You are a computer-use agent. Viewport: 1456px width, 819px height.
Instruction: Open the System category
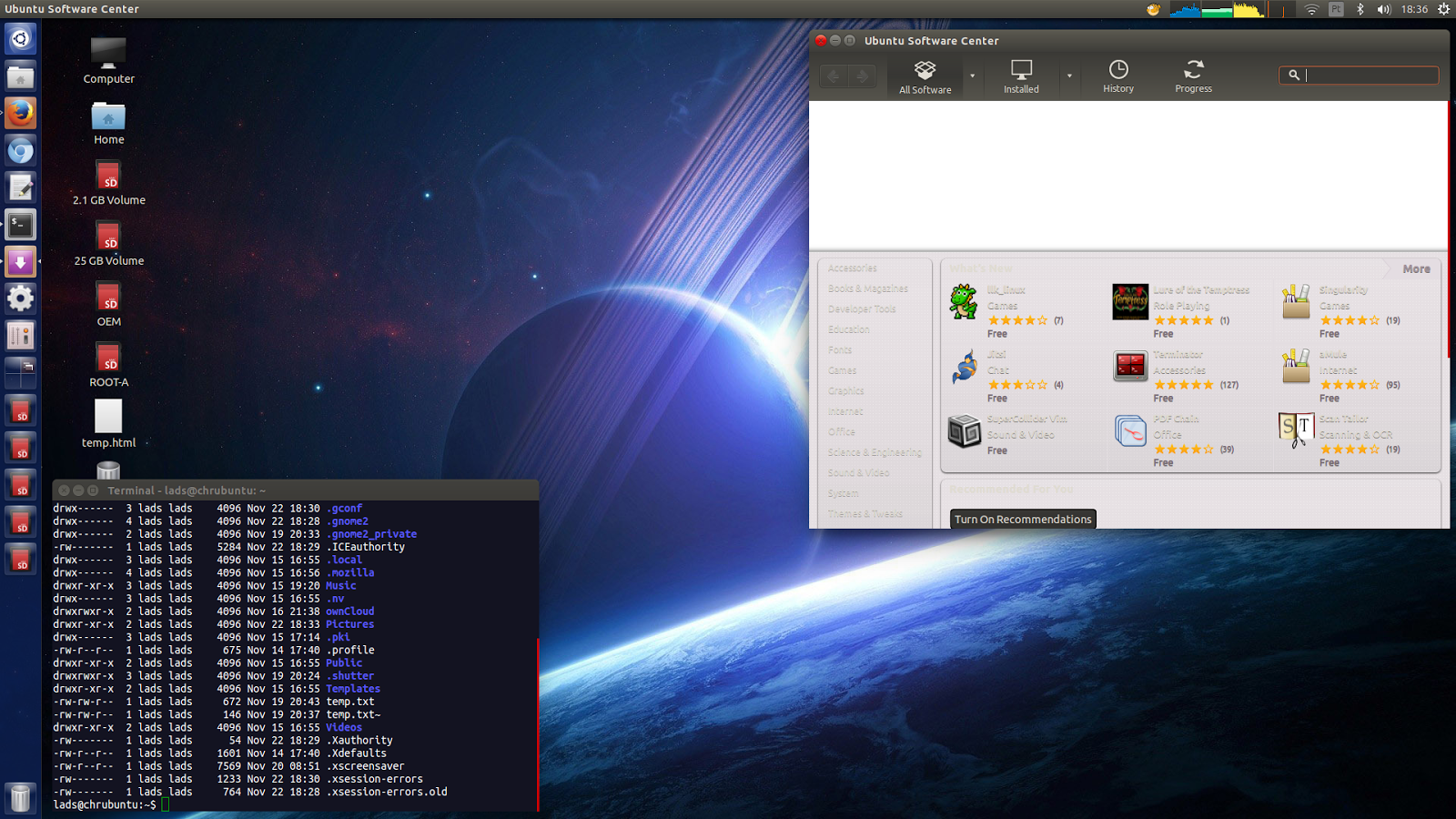point(843,494)
